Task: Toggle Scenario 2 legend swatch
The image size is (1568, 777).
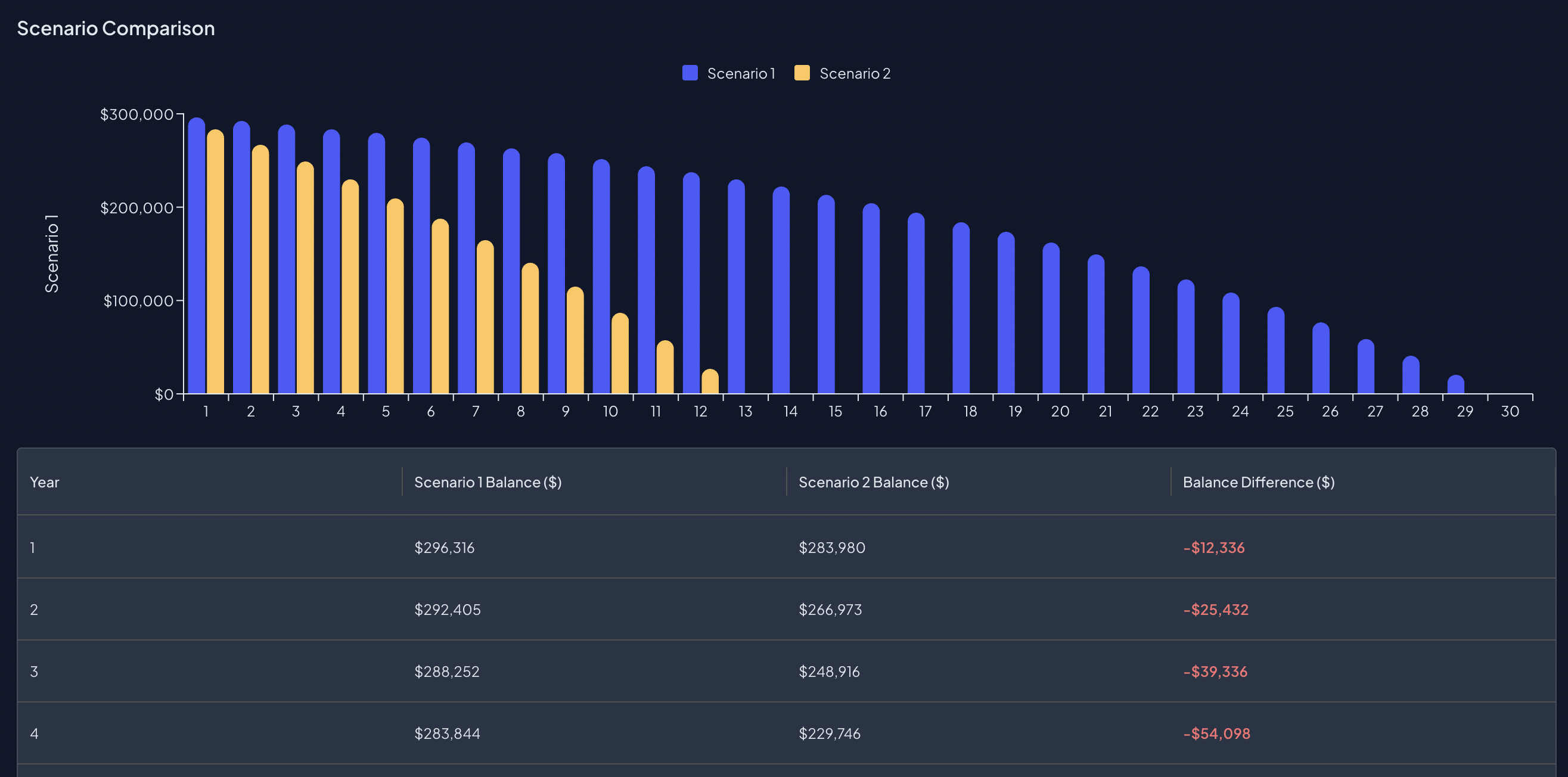Action: [x=802, y=73]
